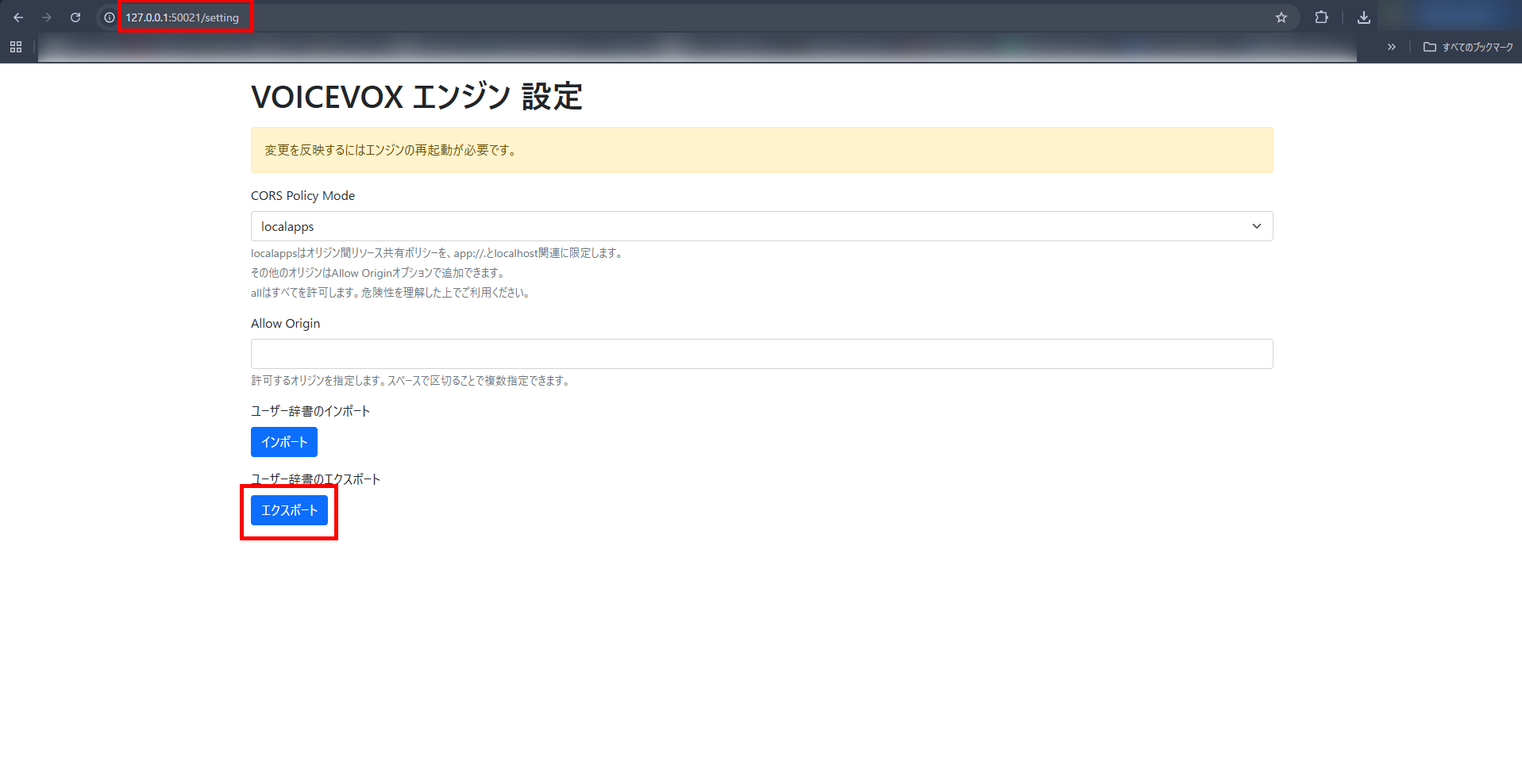Open the apps grid in bookmarks bar
This screenshot has width=1522, height=784.
16,47
